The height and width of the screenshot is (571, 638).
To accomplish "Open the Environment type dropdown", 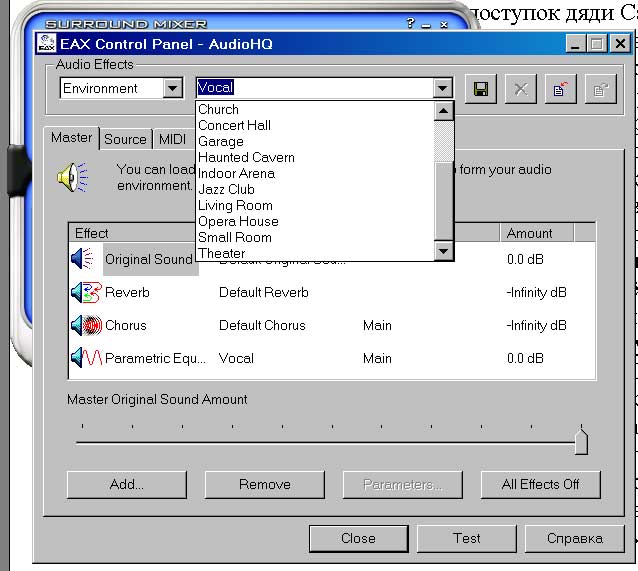I will tap(173, 88).
